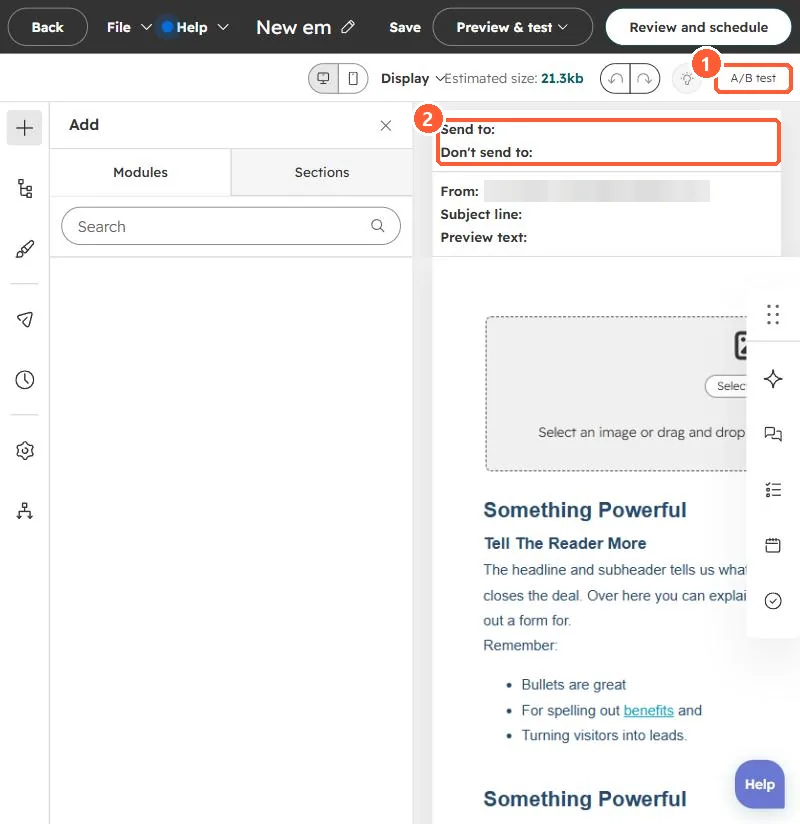Switch to mobile preview view

[353, 78]
